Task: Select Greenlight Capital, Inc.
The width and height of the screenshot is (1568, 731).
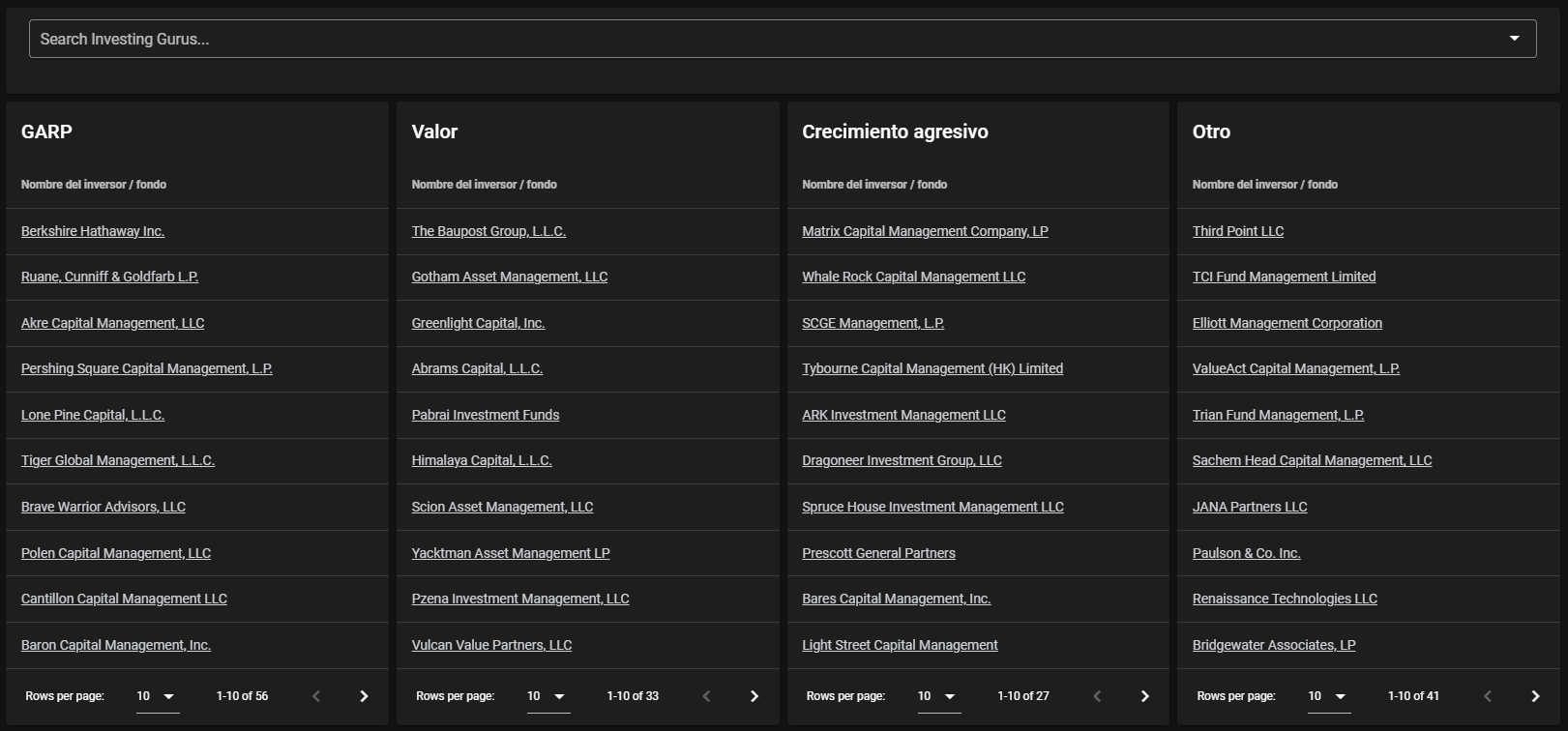Action: [478, 323]
